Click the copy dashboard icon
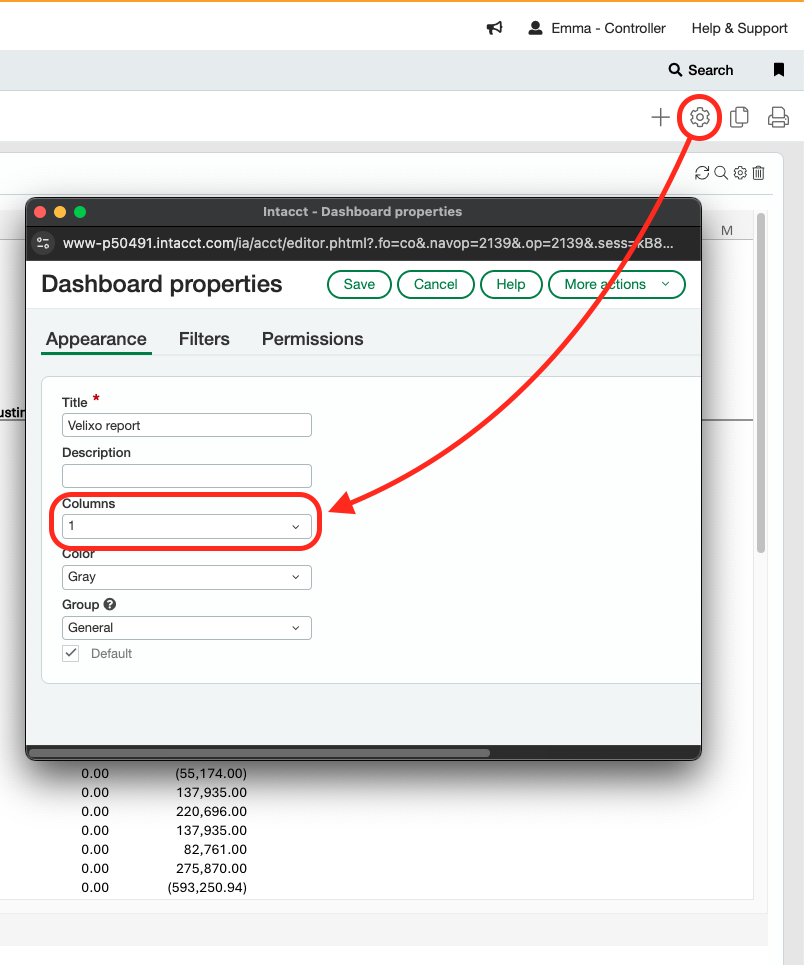The height and width of the screenshot is (965, 804). click(739, 118)
